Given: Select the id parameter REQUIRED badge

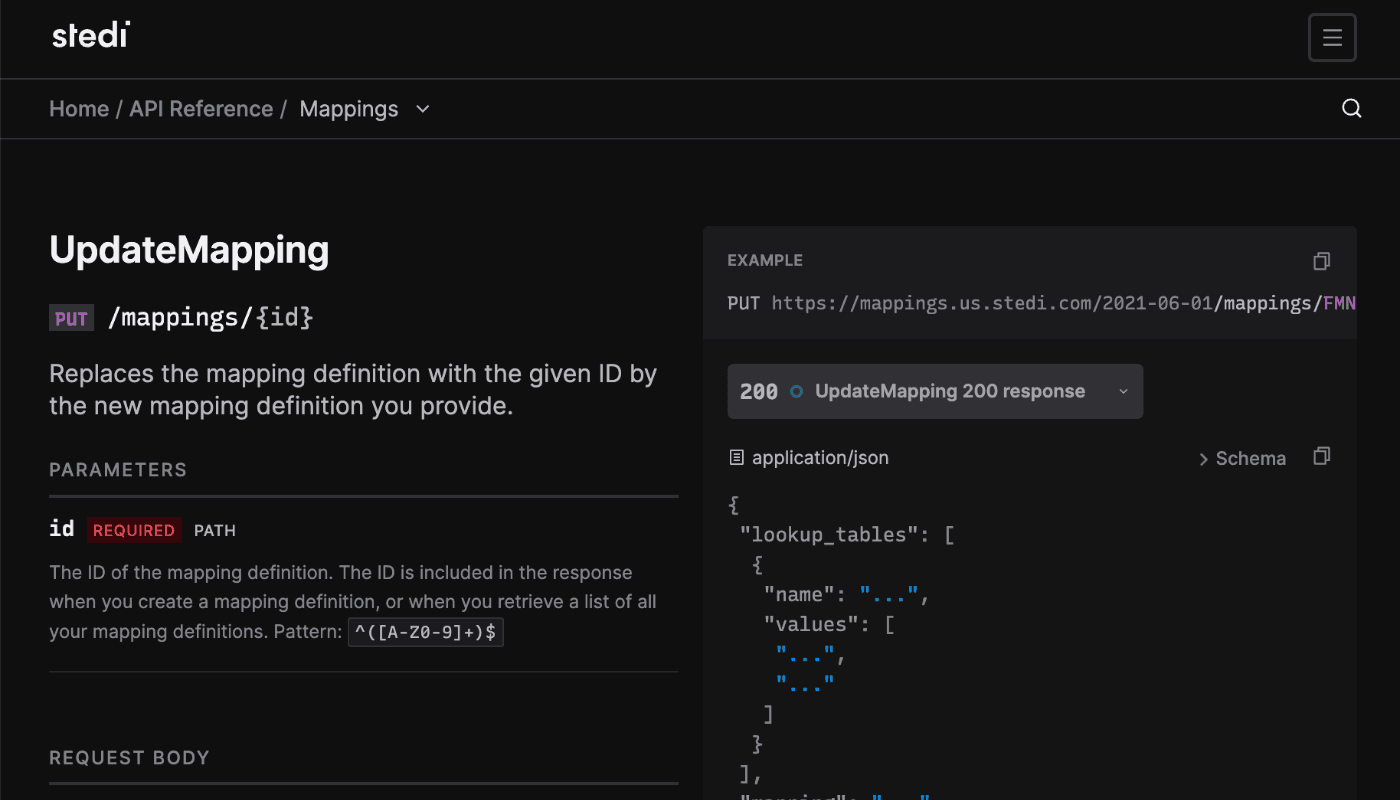Looking at the screenshot, I should coord(133,530).
